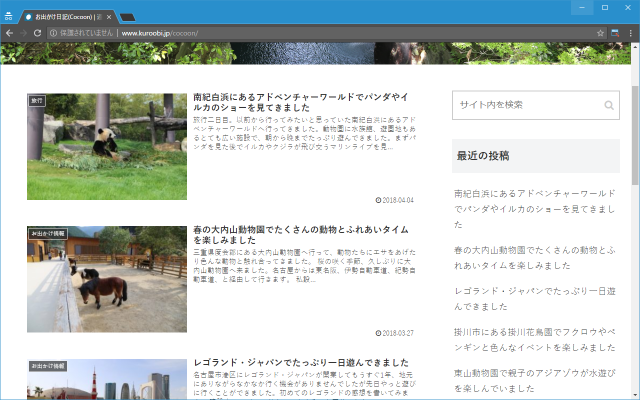Image resolution: width=640 pixels, height=400 pixels.
Task: Open the site info (not secure) icon
Action: click(53, 33)
